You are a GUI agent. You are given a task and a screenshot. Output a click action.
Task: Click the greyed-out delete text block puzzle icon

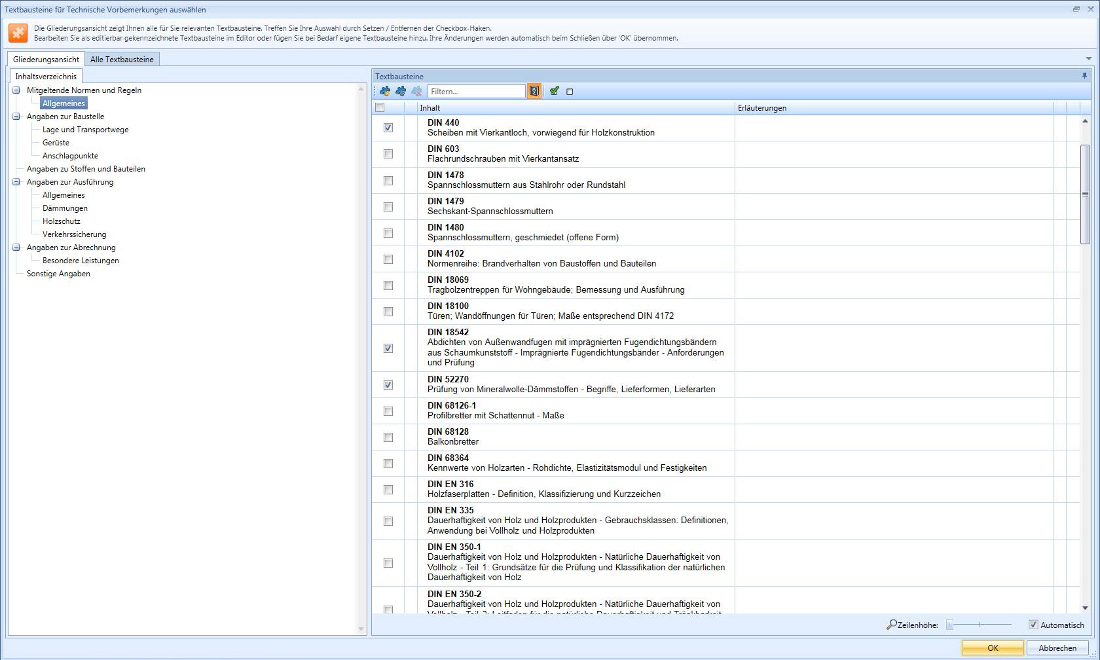(416, 91)
